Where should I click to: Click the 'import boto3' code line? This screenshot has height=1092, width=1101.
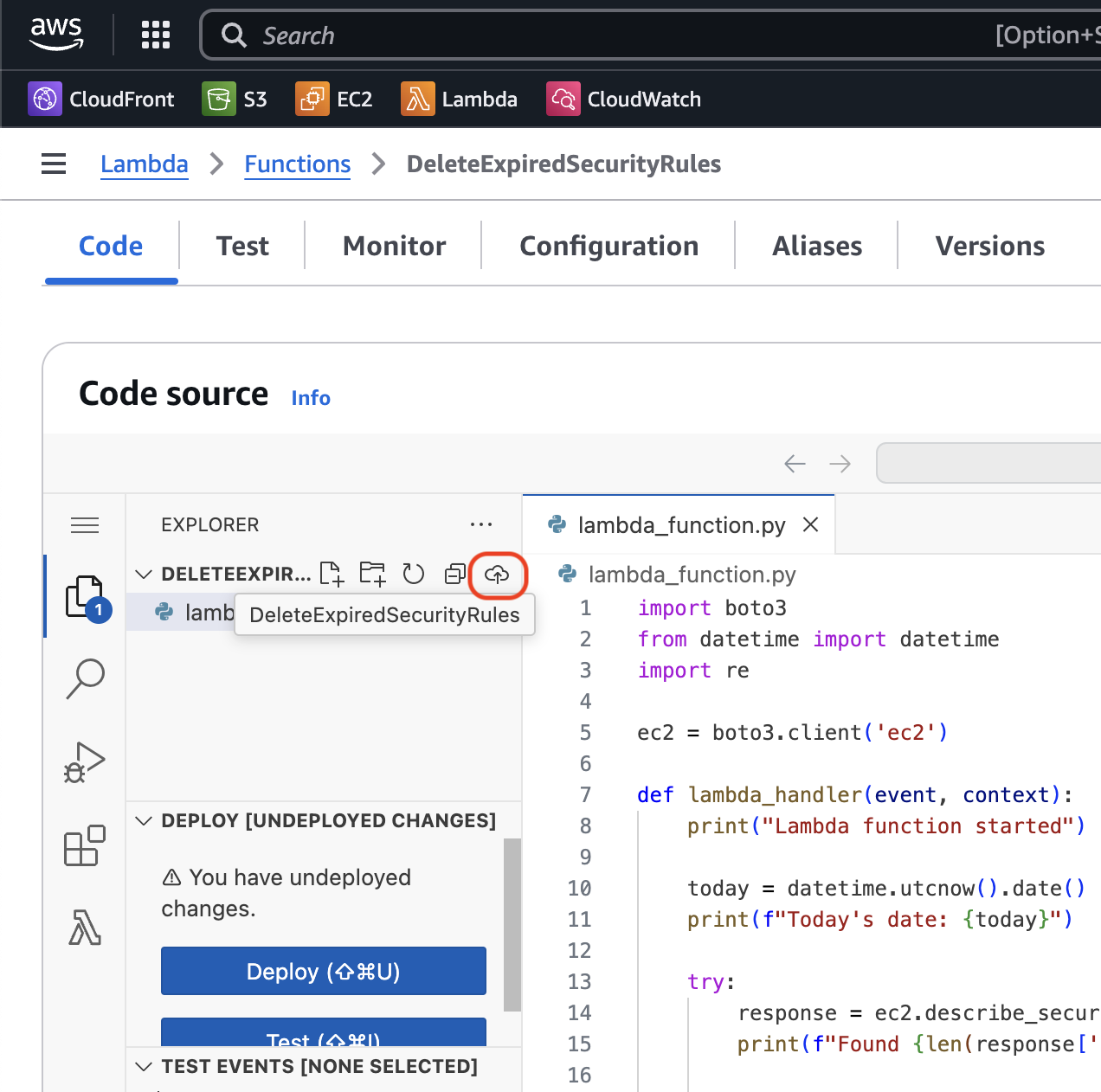pyautogui.click(x=712, y=607)
